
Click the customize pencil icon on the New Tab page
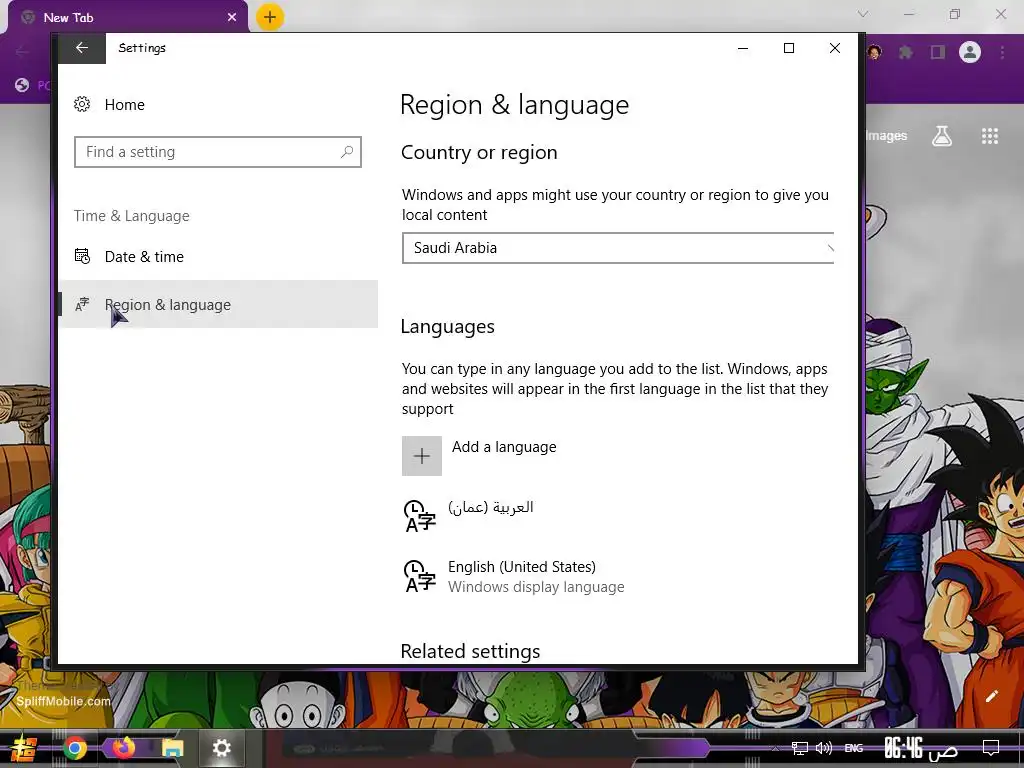tap(991, 696)
